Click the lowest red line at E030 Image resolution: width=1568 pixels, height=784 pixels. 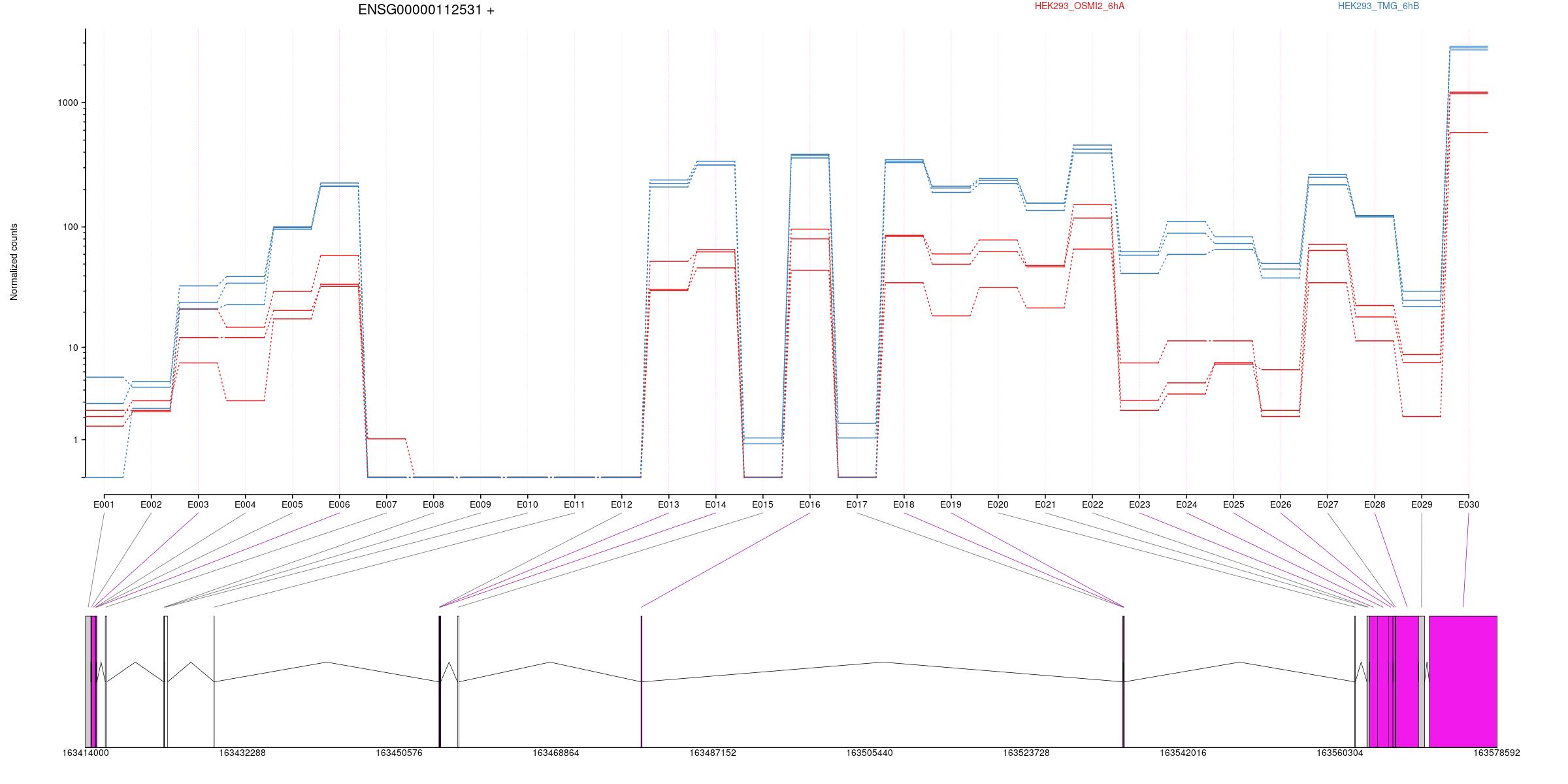coord(1469,133)
